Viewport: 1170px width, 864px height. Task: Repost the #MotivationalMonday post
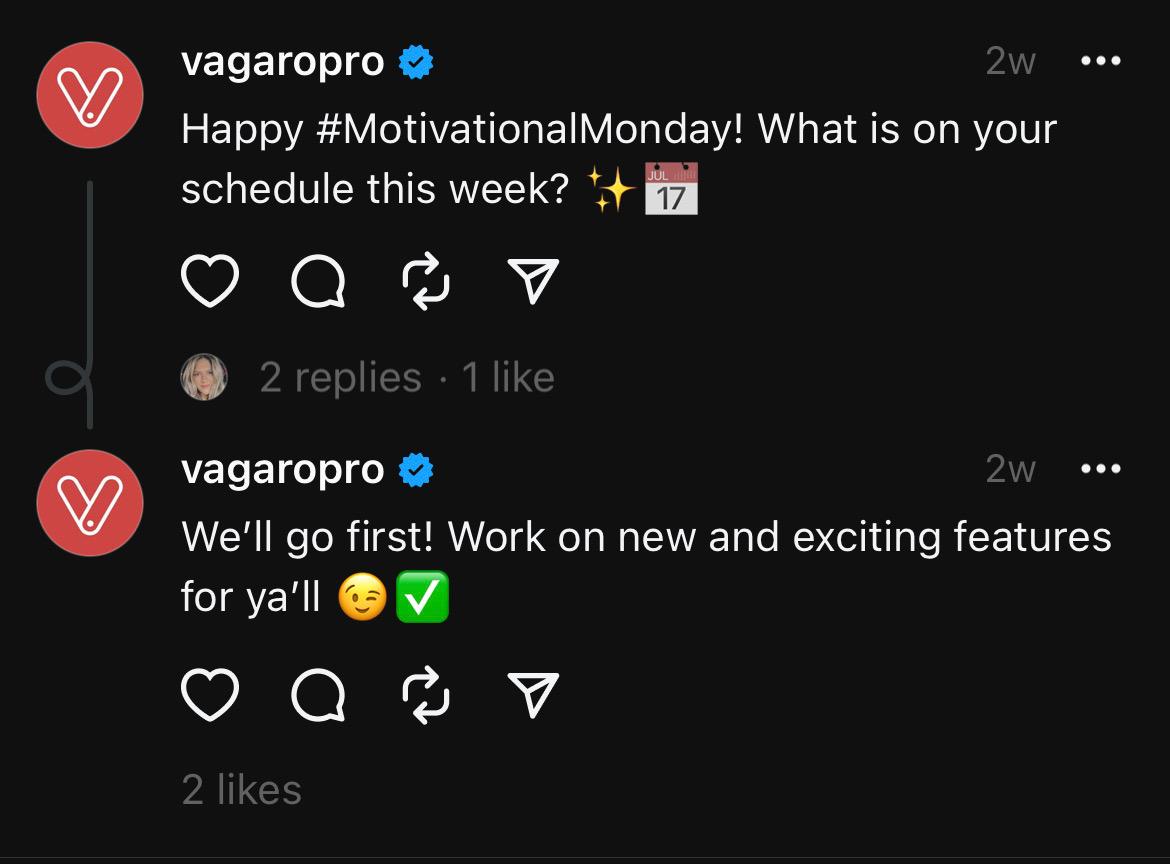pyautogui.click(x=426, y=282)
